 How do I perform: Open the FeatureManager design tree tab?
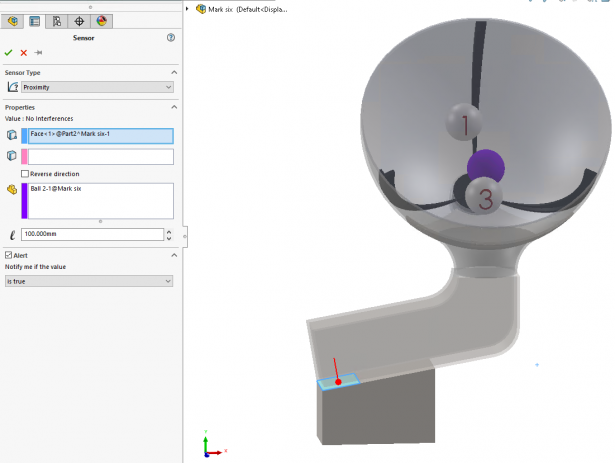point(12,21)
